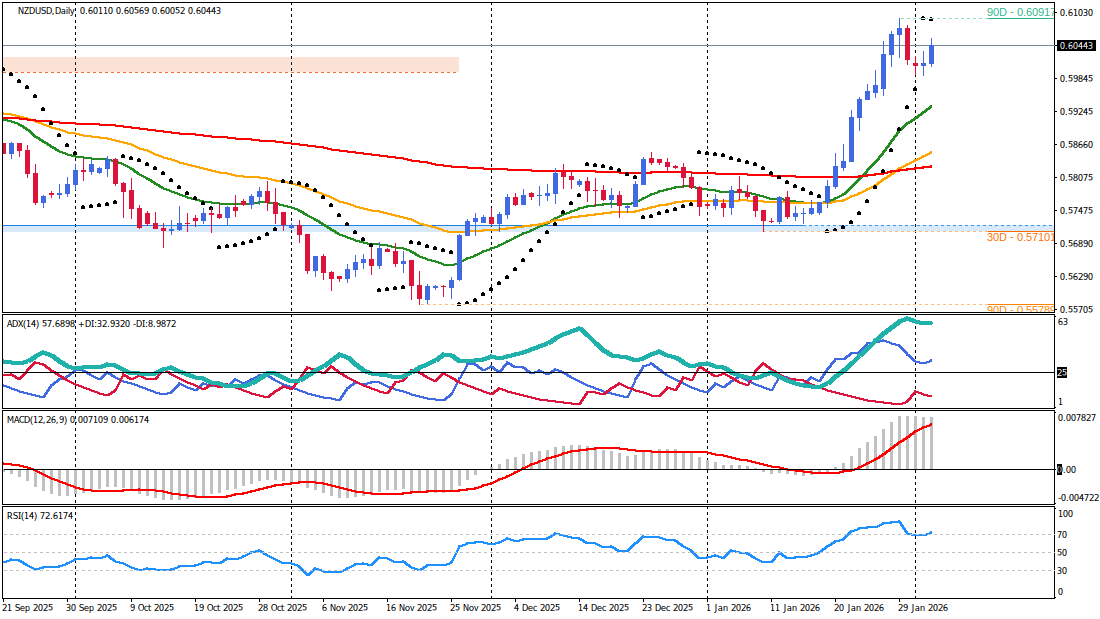
Task: Click the 20 Jan 2026 date label
Action: [x=859, y=608]
